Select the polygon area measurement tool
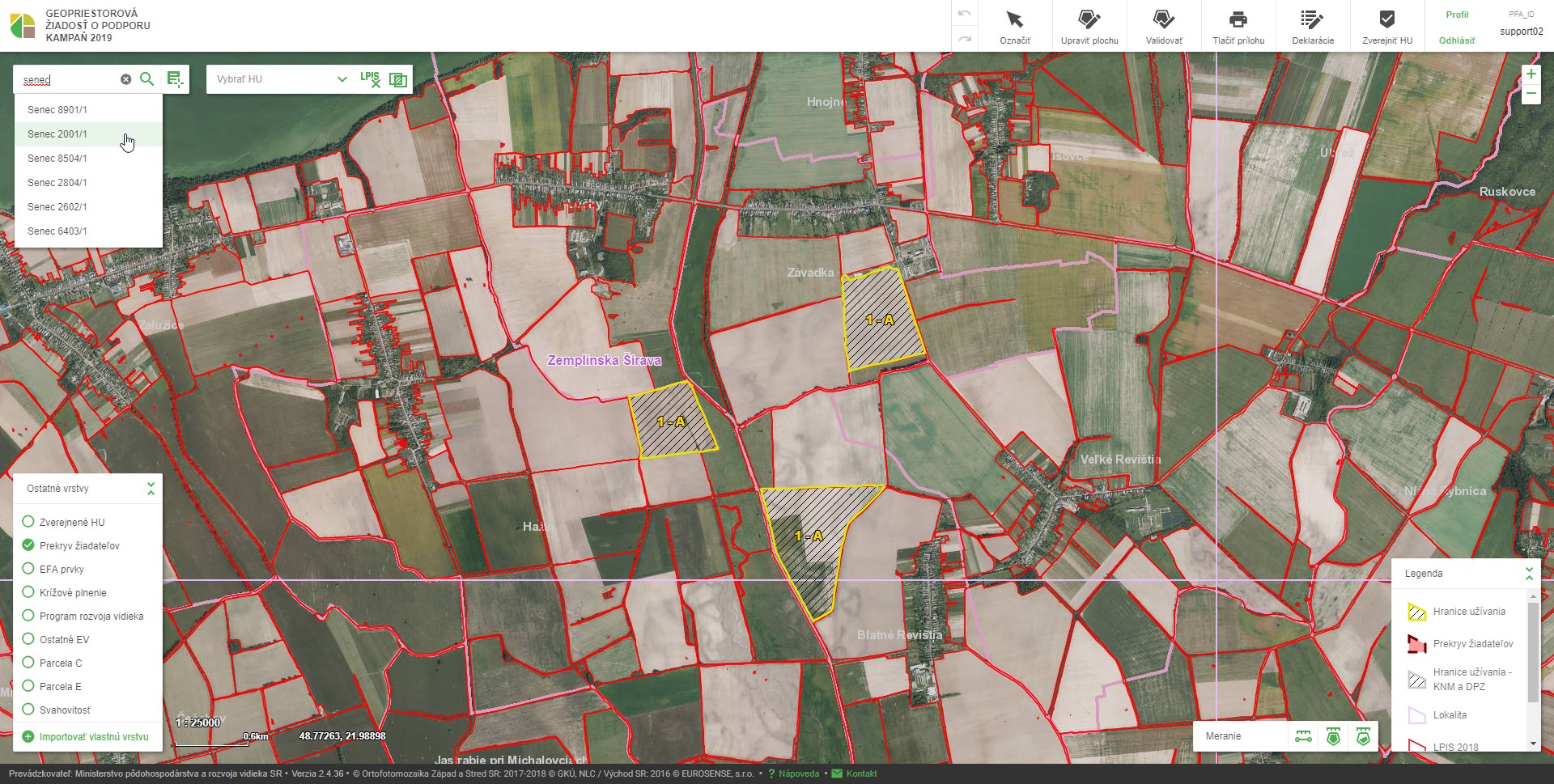1554x784 pixels. coord(1333,736)
